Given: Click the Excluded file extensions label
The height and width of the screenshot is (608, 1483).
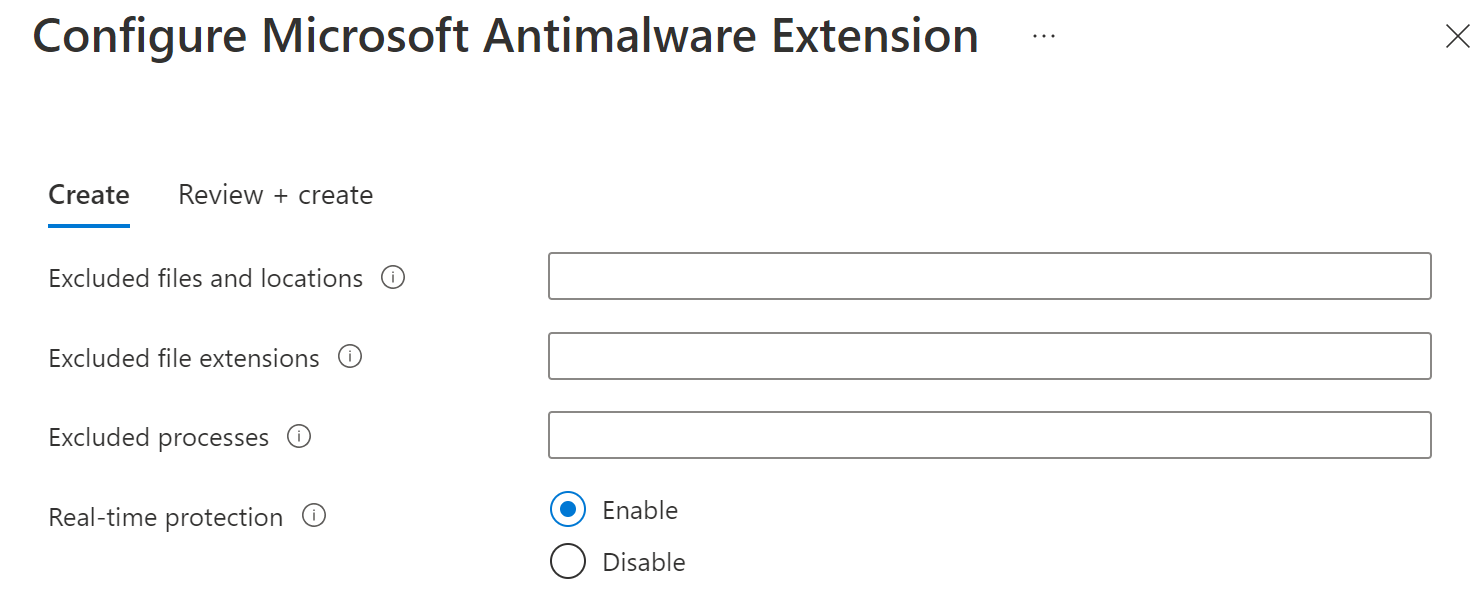Looking at the screenshot, I should pos(184,358).
